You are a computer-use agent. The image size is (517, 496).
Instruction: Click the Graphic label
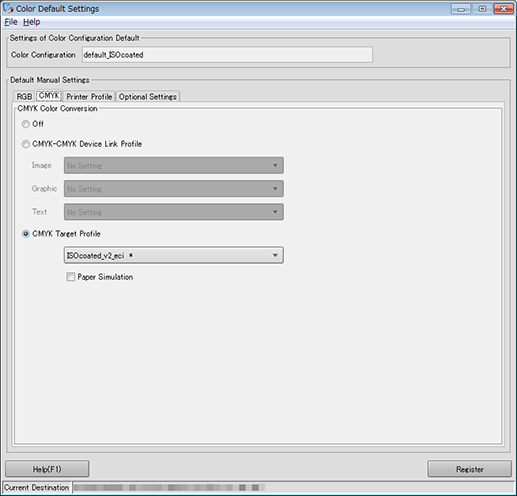coord(44,189)
